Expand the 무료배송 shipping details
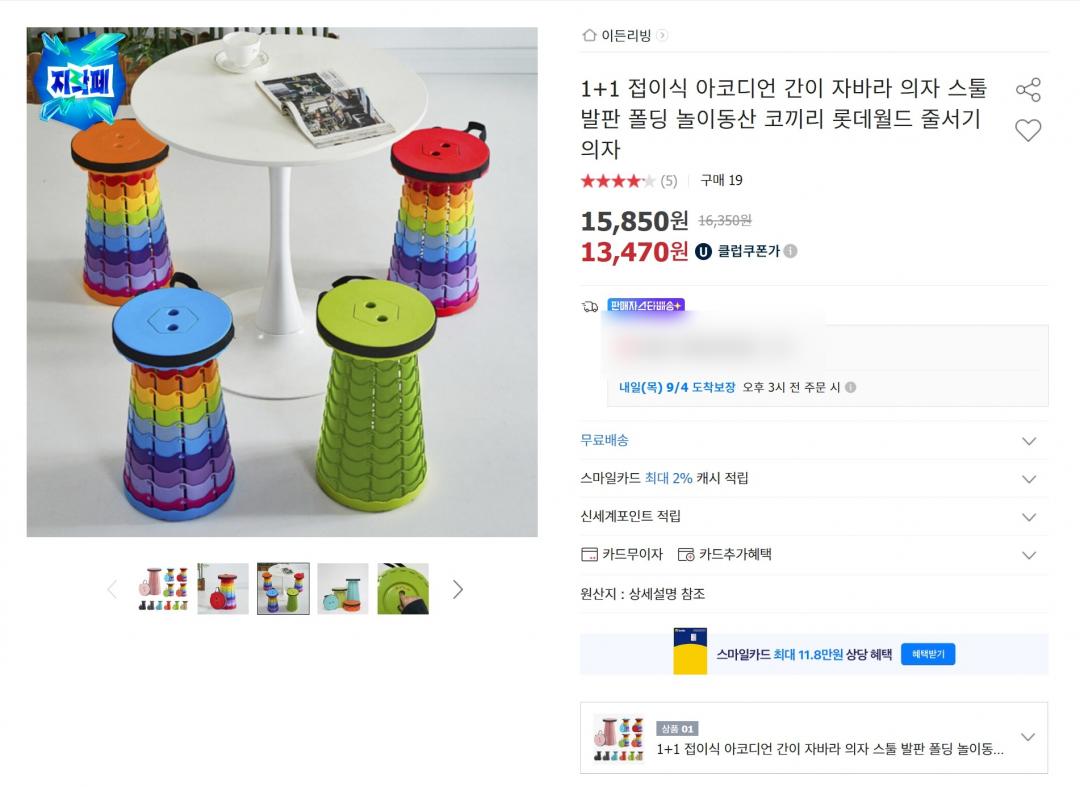 [1029, 441]
